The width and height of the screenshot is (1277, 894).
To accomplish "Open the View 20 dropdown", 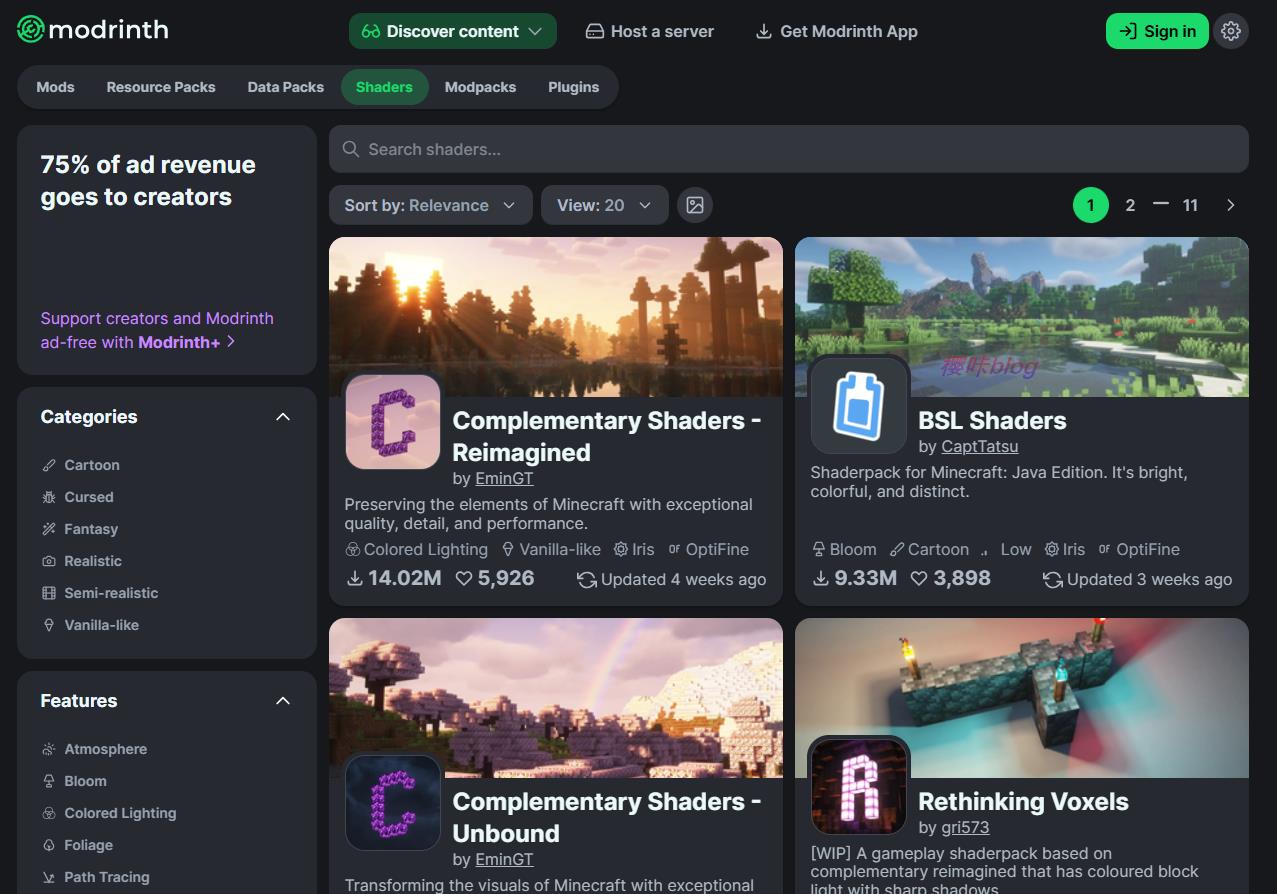I will click(x=604, y=205).
